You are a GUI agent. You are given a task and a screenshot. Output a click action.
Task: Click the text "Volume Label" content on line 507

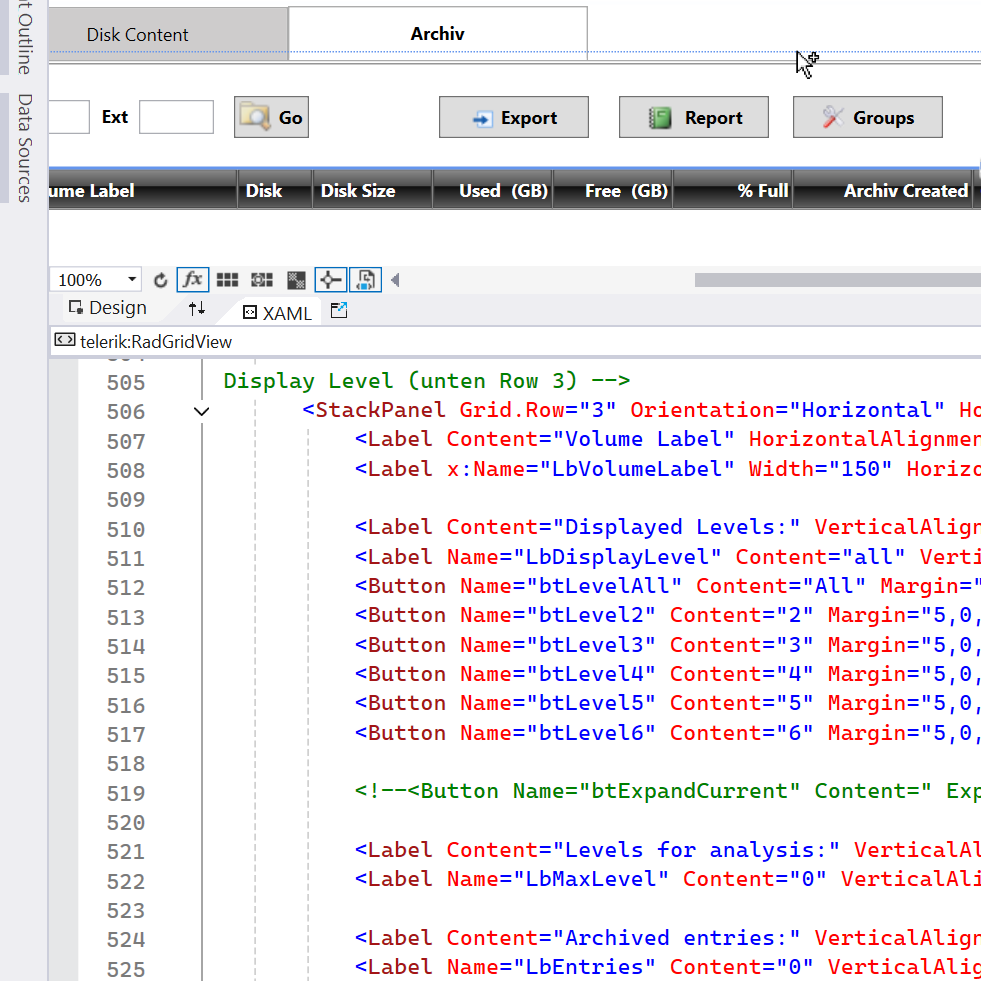point(643,439)
